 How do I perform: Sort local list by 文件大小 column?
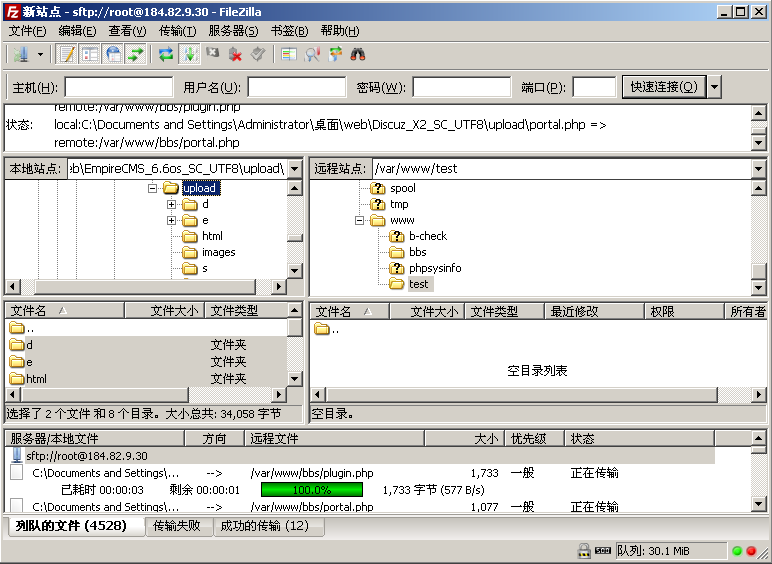click(164, 311)
